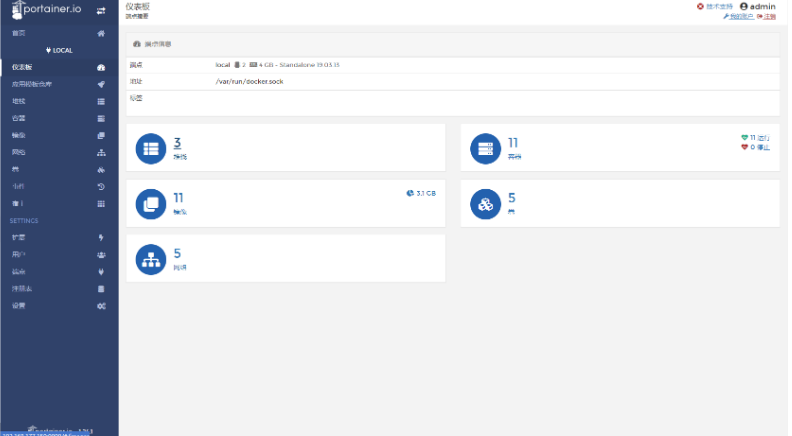This screenshot has height=436, width=792.
Task: Toggle the sidebar with the arrows icon
Action: tap(101, 11)
